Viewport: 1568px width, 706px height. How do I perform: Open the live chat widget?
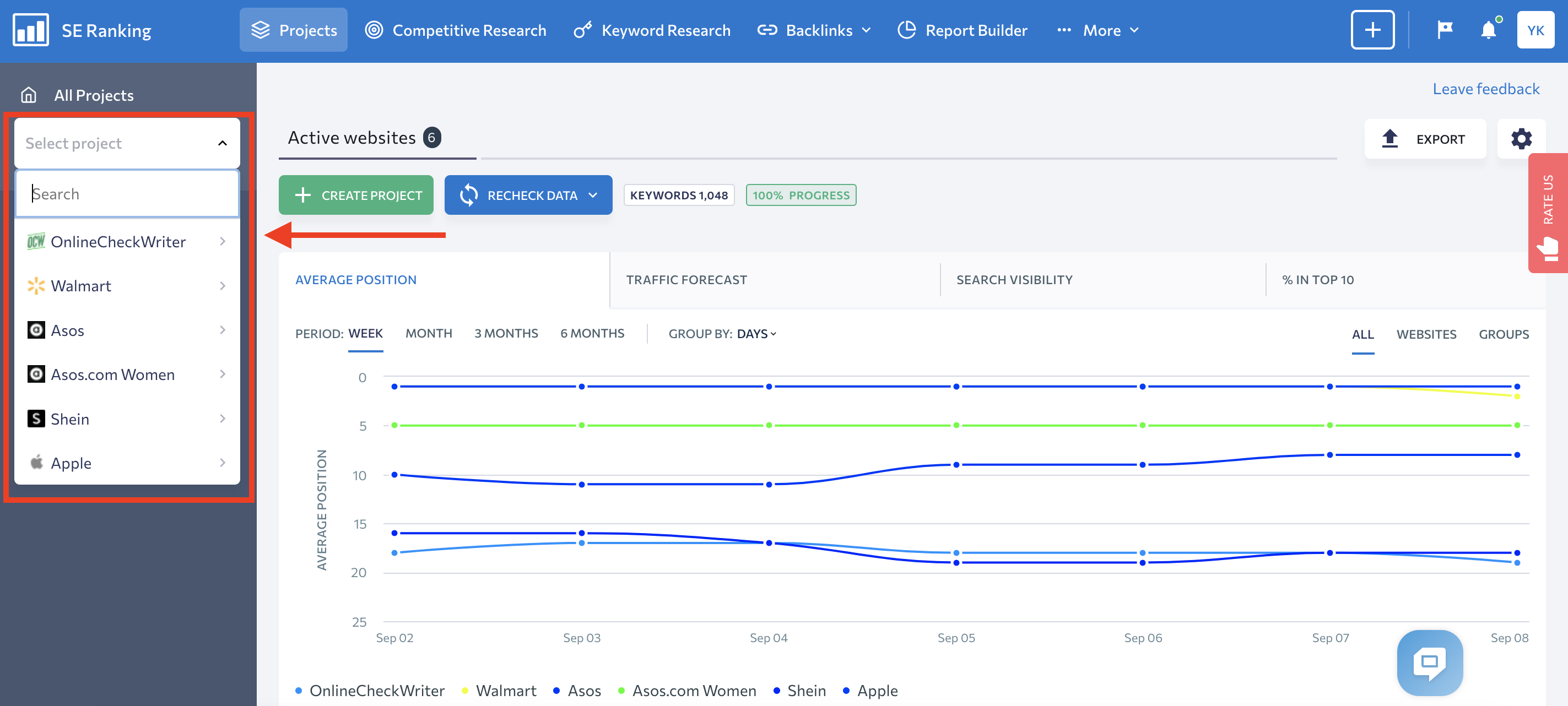(1430, 663)
